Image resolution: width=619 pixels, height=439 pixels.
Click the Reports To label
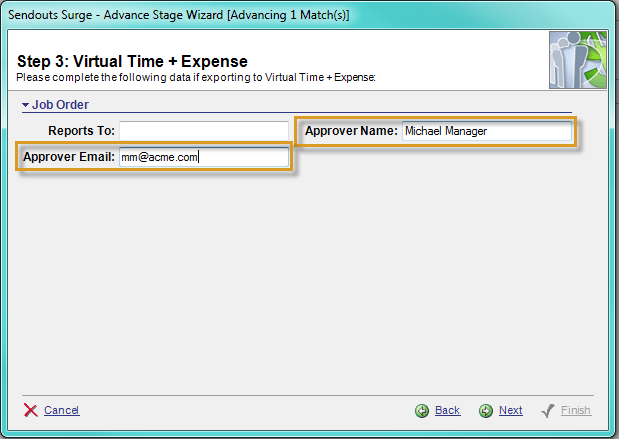pos(81,131)
